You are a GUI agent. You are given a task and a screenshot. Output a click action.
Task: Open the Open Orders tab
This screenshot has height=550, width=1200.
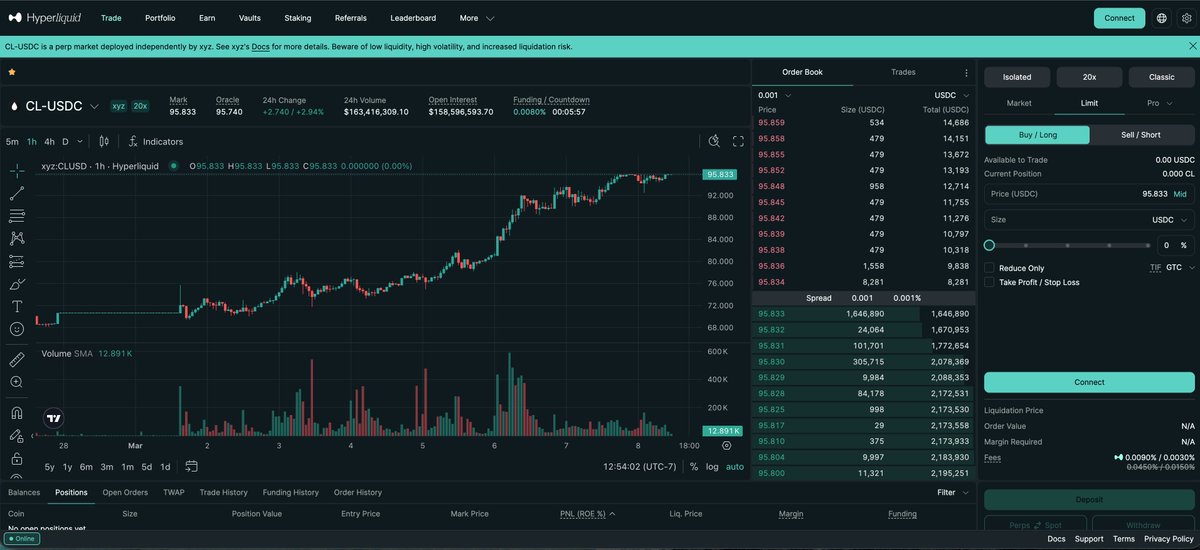point(125,492)
